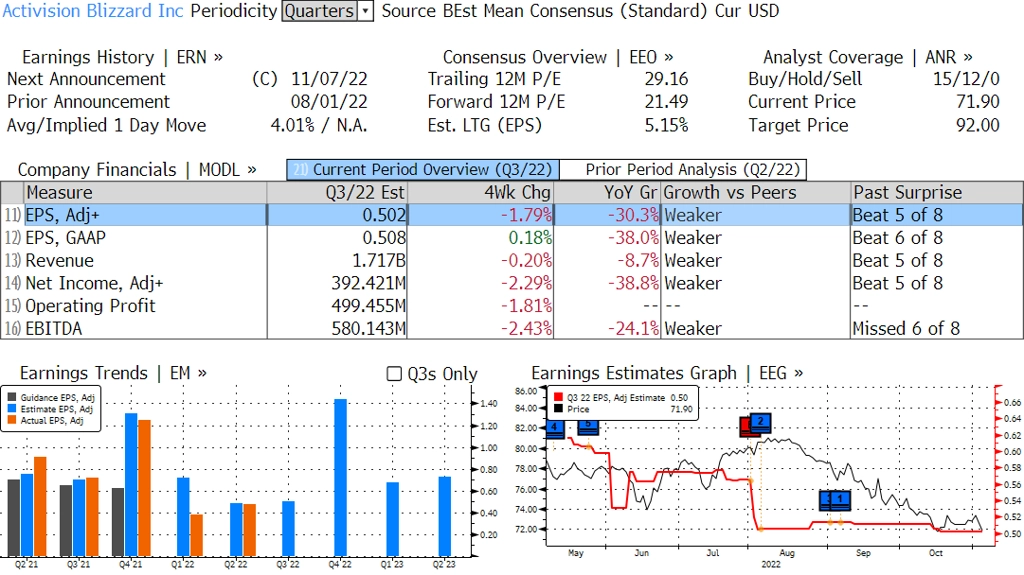1024x575 pixels.
Task: Click the Prior Announcement date 08/01/22
Action: coord(329,102)
